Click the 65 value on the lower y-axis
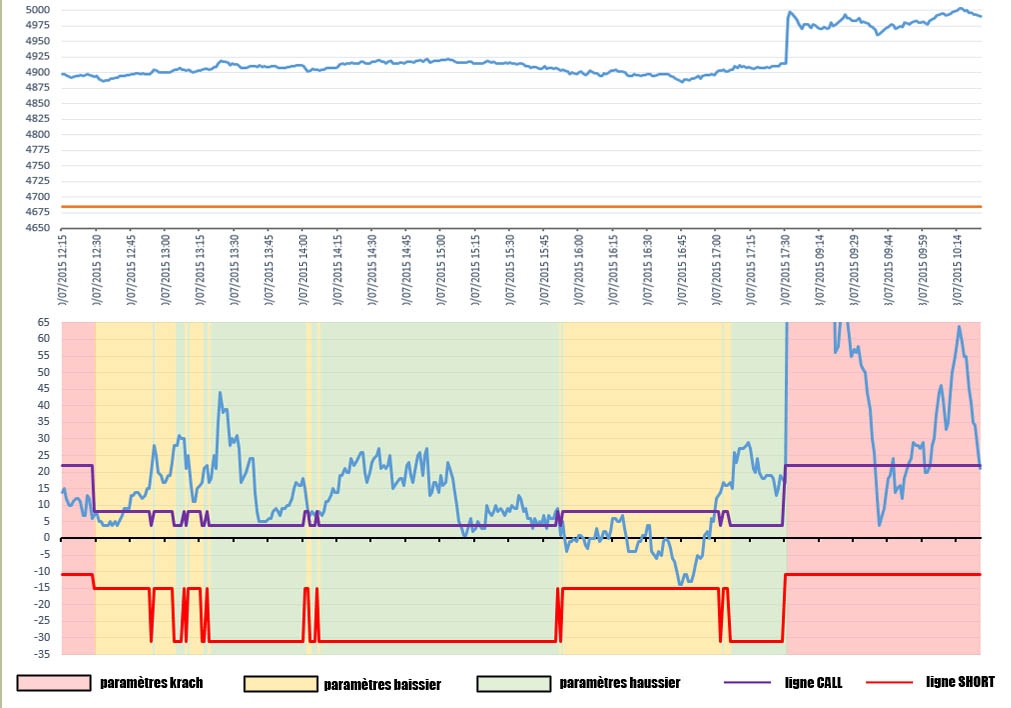 44,322
